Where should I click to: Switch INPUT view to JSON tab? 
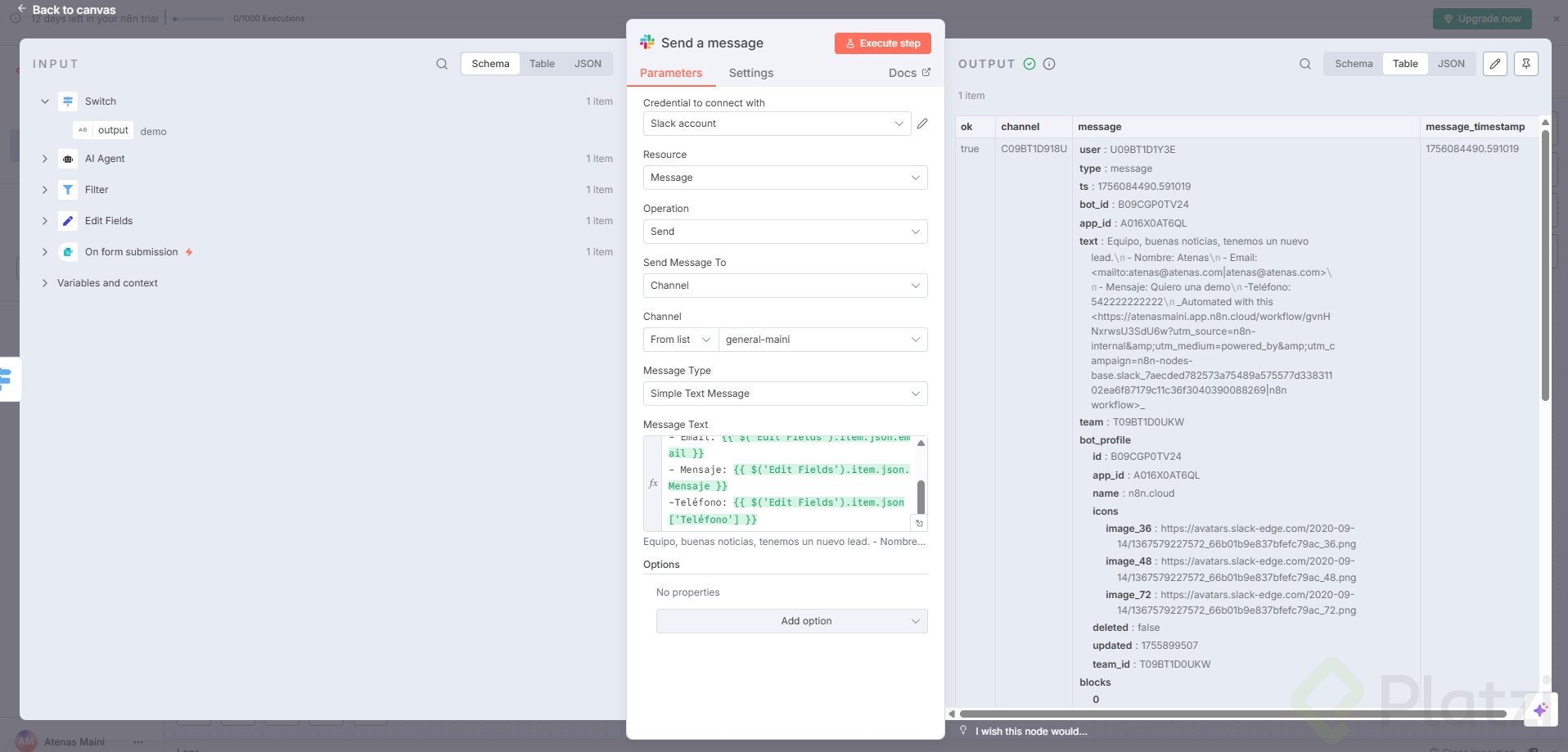click(588, 64)
